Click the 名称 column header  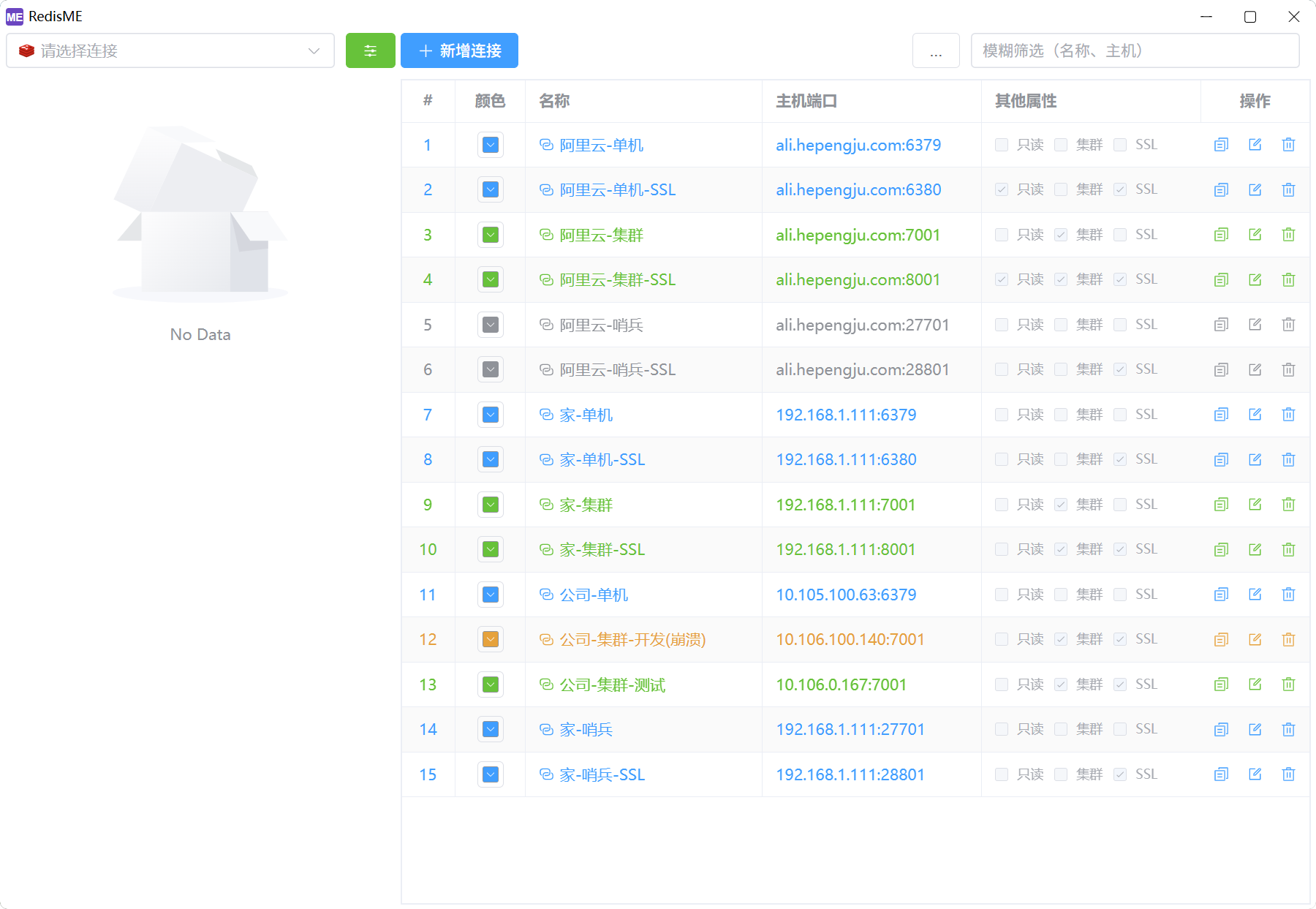[x=554, y=101]
